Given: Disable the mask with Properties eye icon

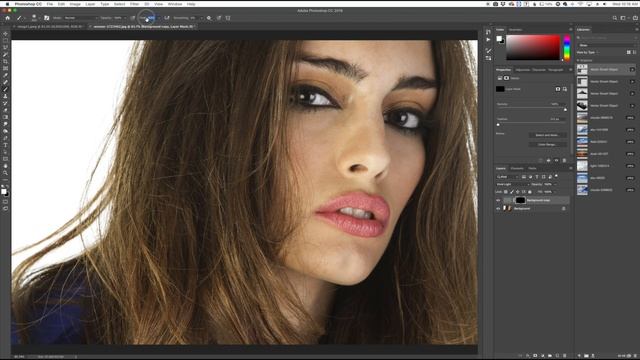Looking at the screenshot, I should 556,160.
